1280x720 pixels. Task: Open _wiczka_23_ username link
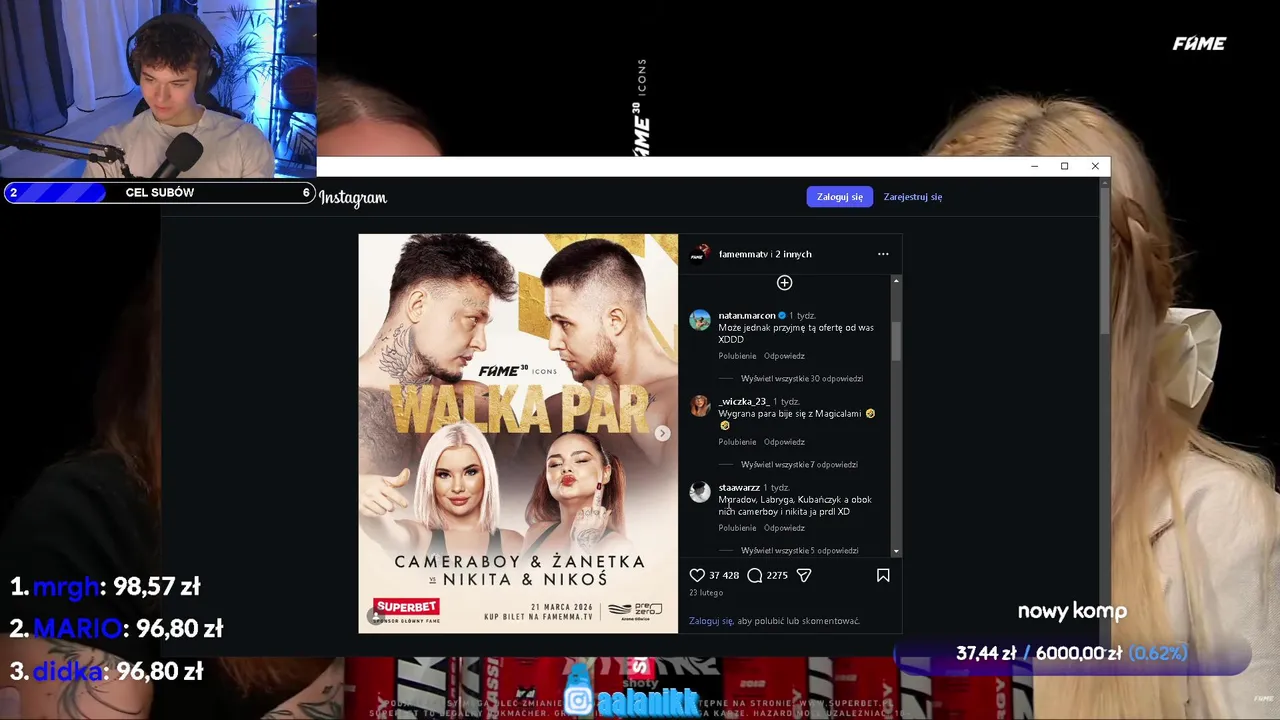click(x=744, y=402)
